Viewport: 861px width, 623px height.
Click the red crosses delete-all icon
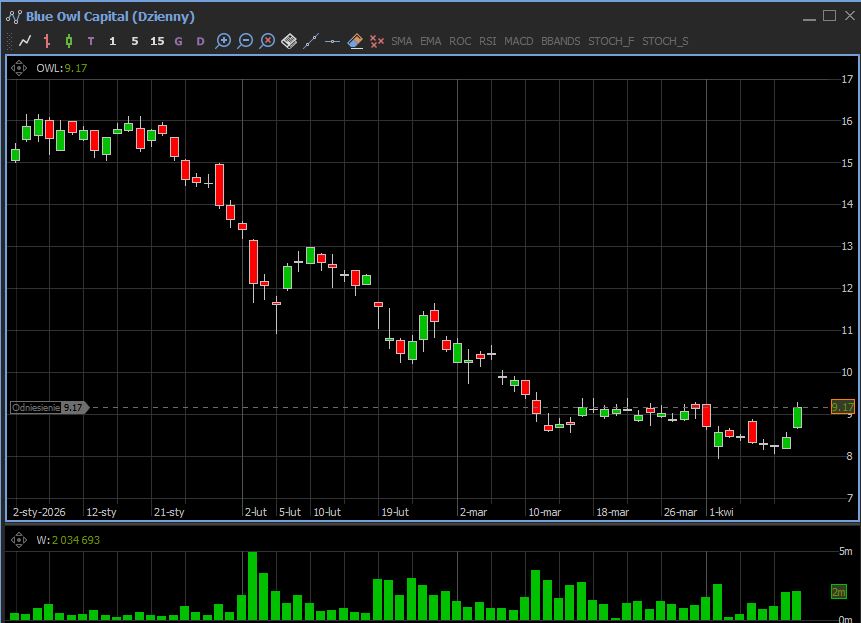pos(377,41)
